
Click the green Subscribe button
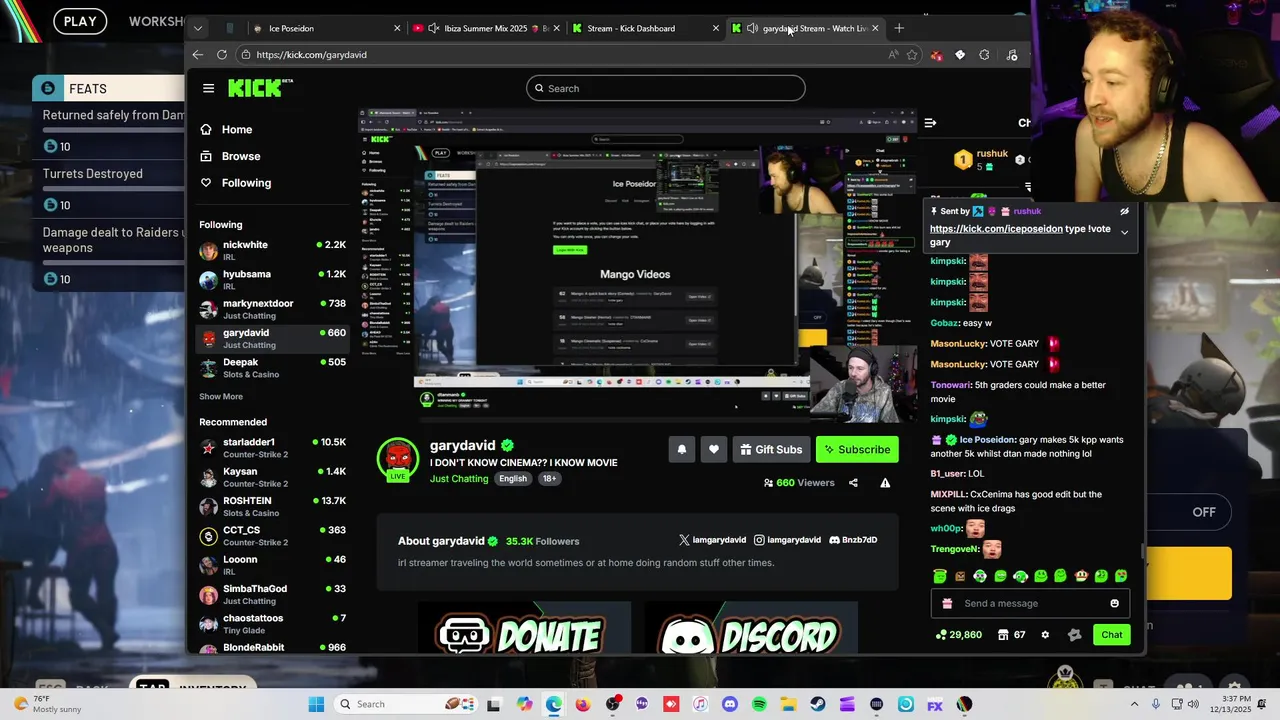coord(857,450)
